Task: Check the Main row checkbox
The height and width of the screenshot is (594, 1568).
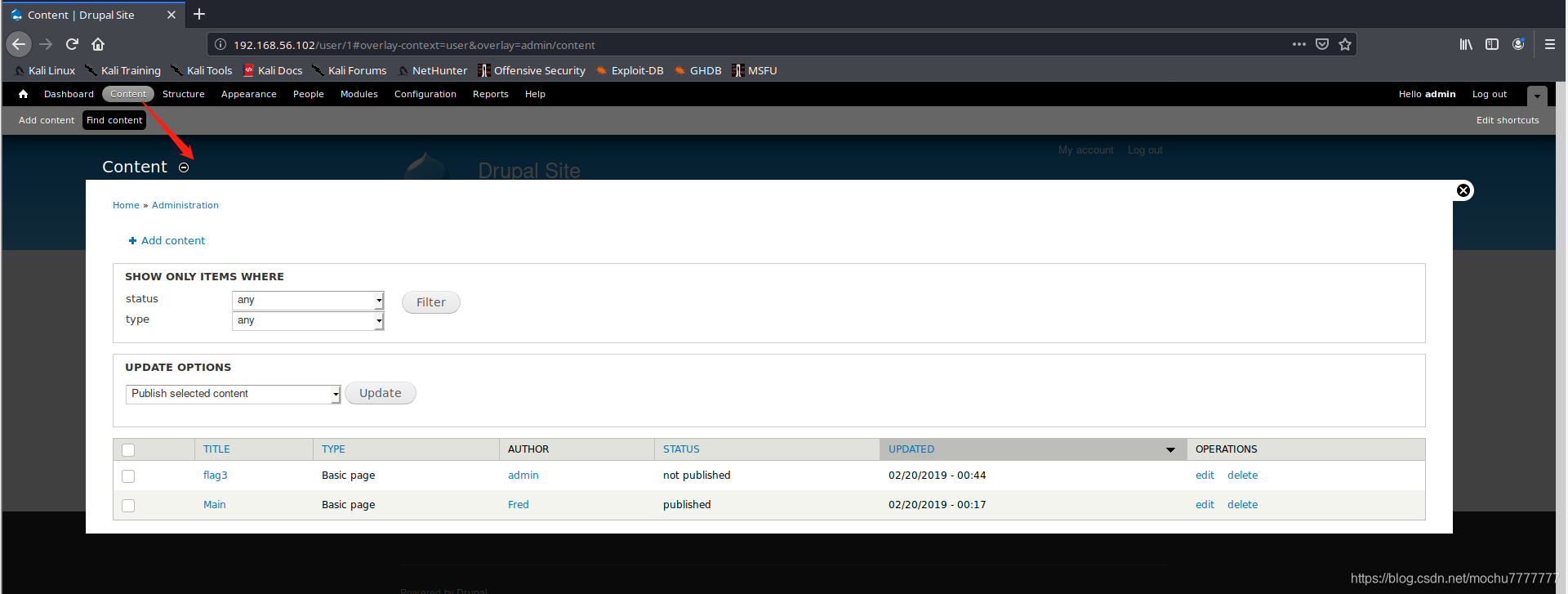Action: [128, 505]
